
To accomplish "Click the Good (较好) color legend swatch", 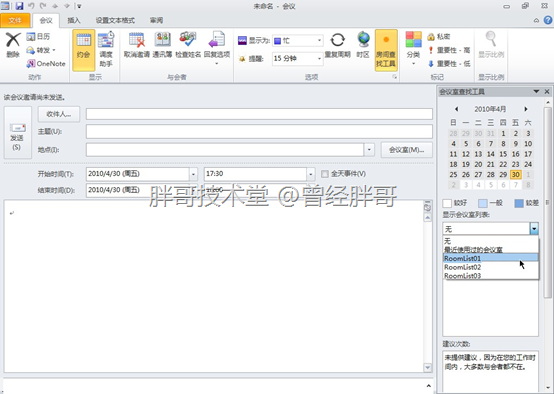I will pos(447,203).
